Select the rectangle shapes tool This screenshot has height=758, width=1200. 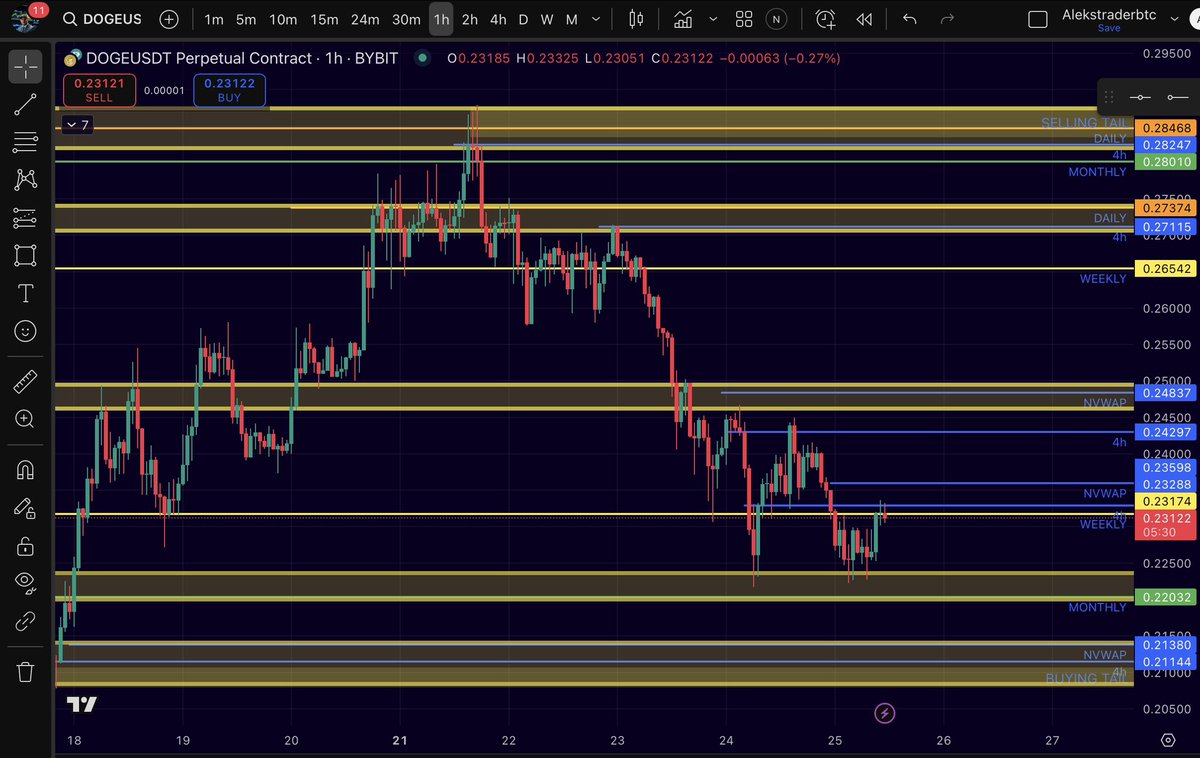[25, 255]
